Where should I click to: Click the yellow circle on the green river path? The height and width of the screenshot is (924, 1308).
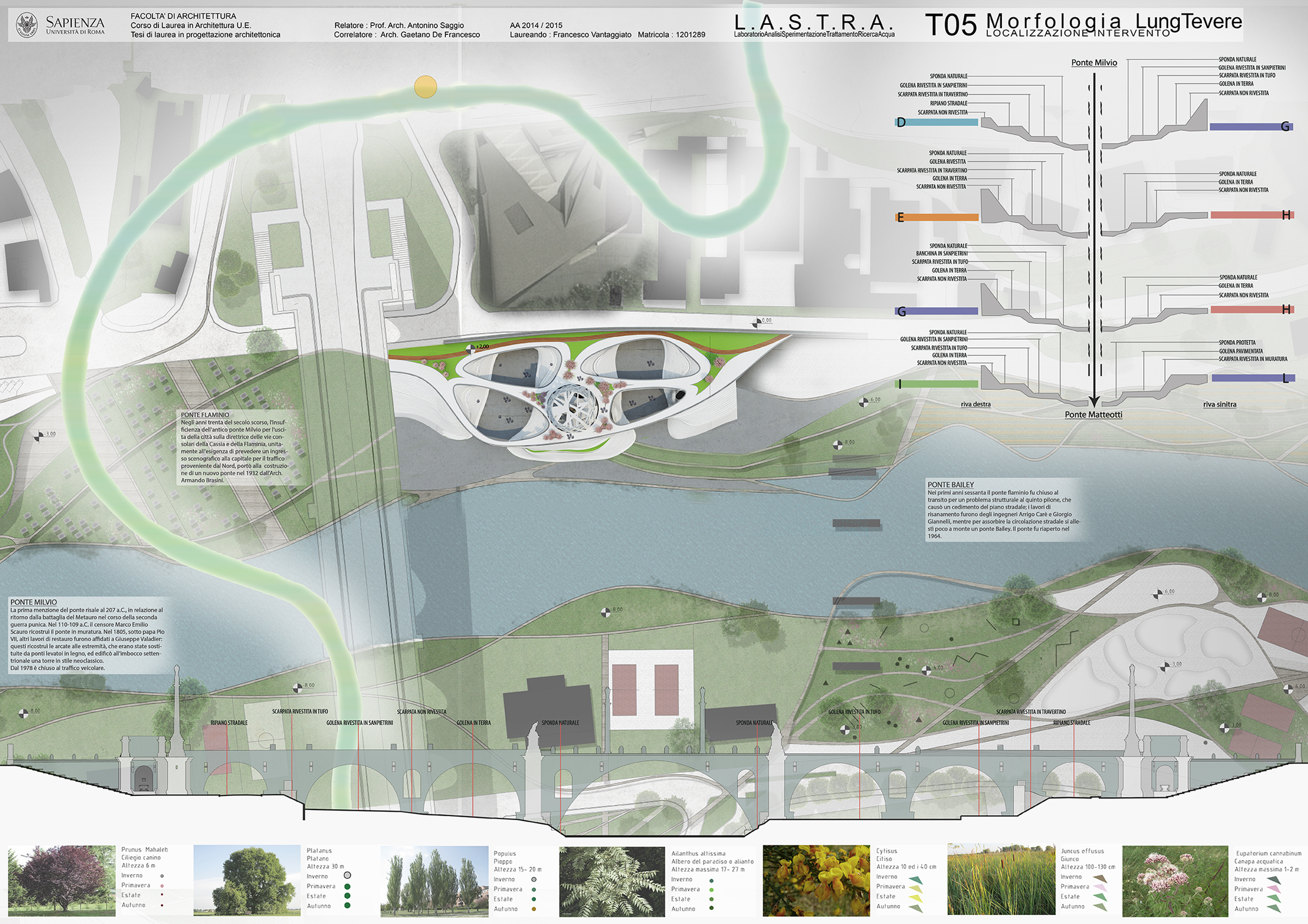tap(425, 87)
